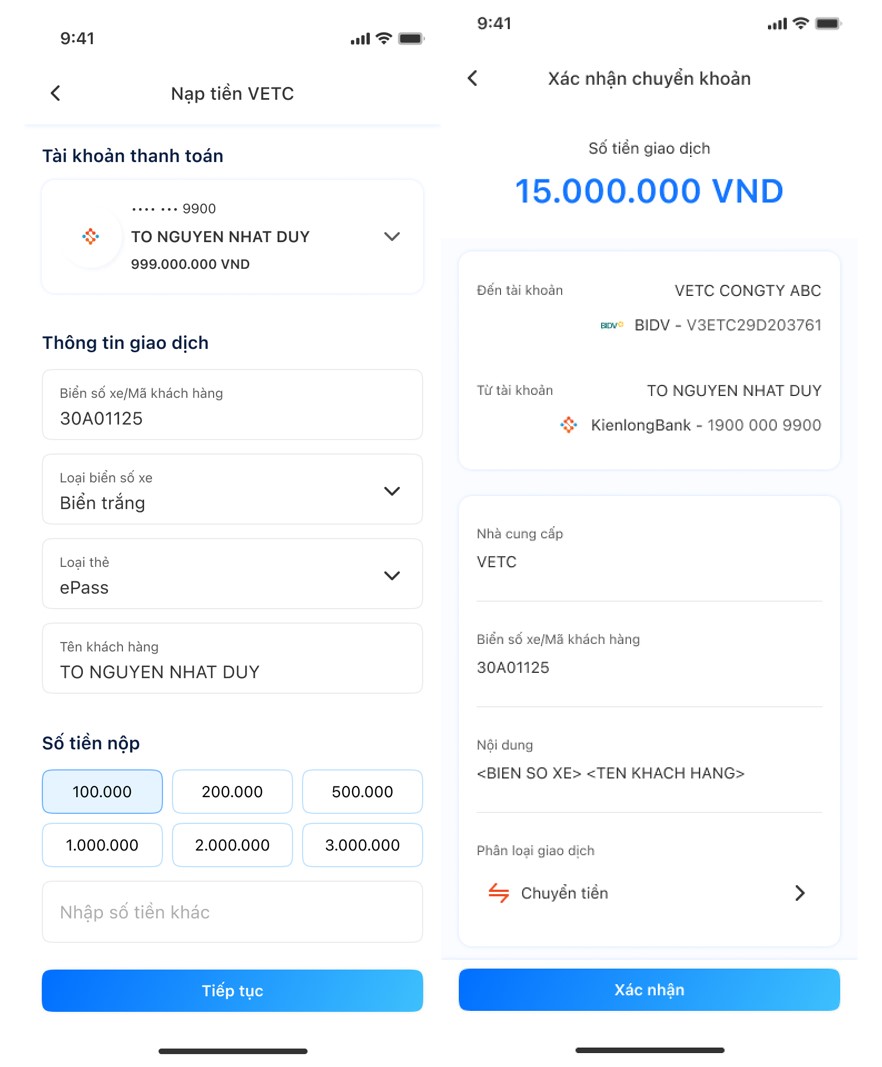Tap the VETC CONGTY ABC recipient name
This screenshot has height=1067, width=882.
(x=748, y=291)
